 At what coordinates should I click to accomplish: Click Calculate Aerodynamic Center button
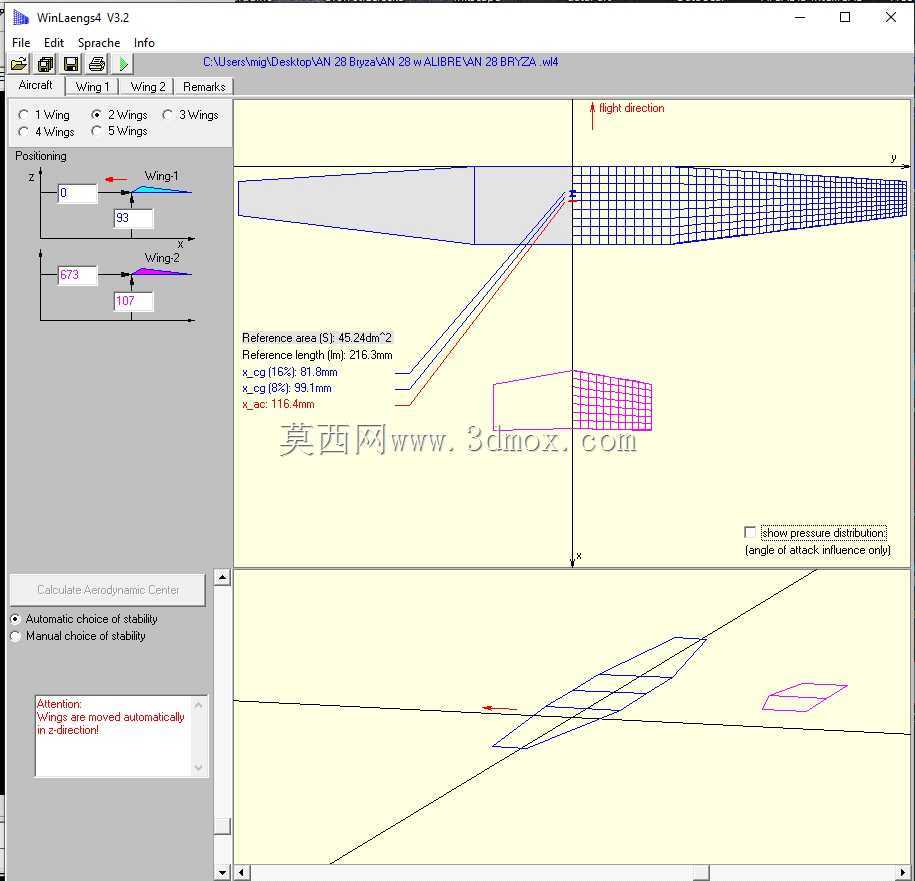tap(108, 590)
